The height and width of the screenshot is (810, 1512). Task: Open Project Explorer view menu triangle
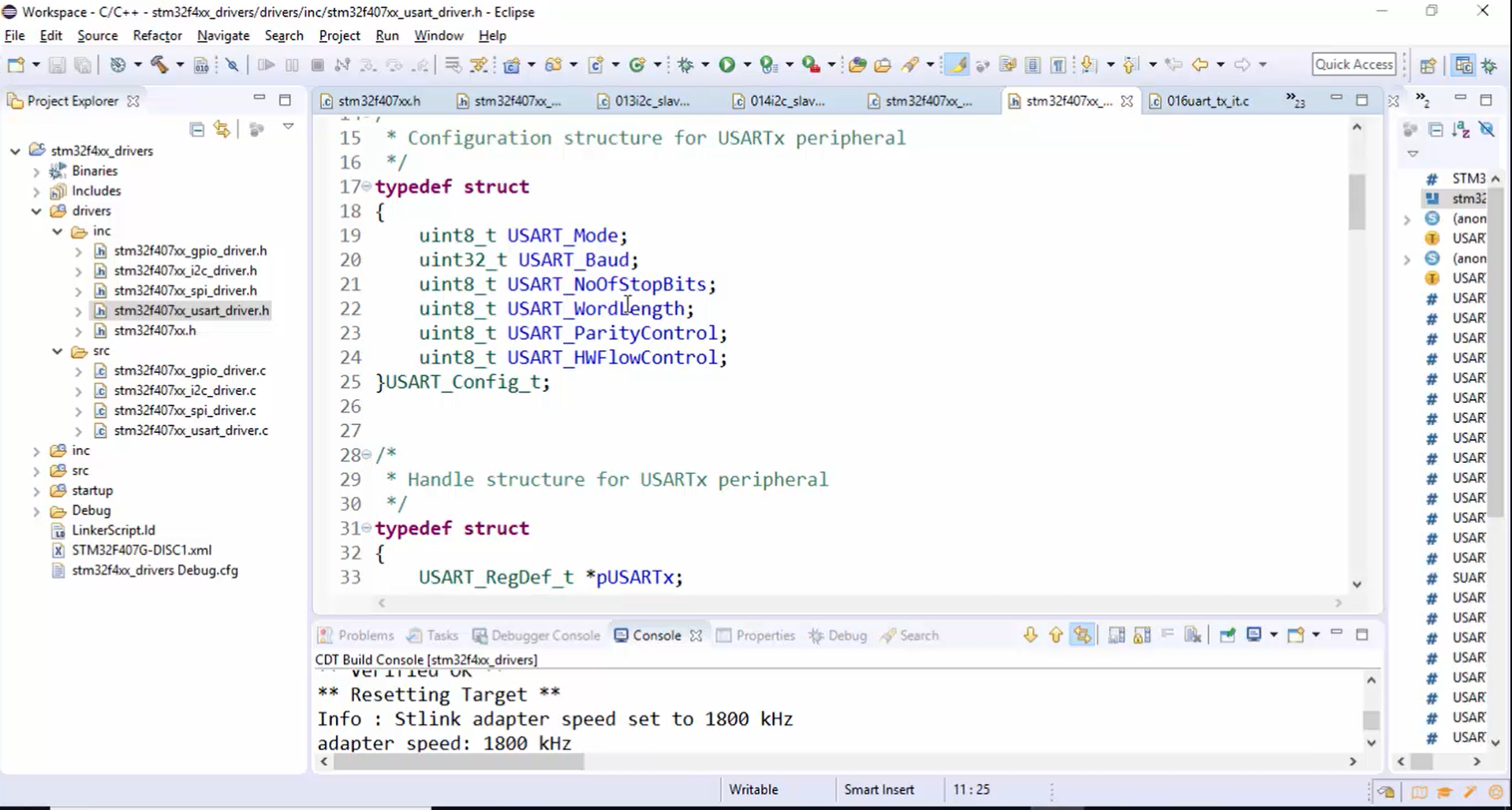click(289, 127)
